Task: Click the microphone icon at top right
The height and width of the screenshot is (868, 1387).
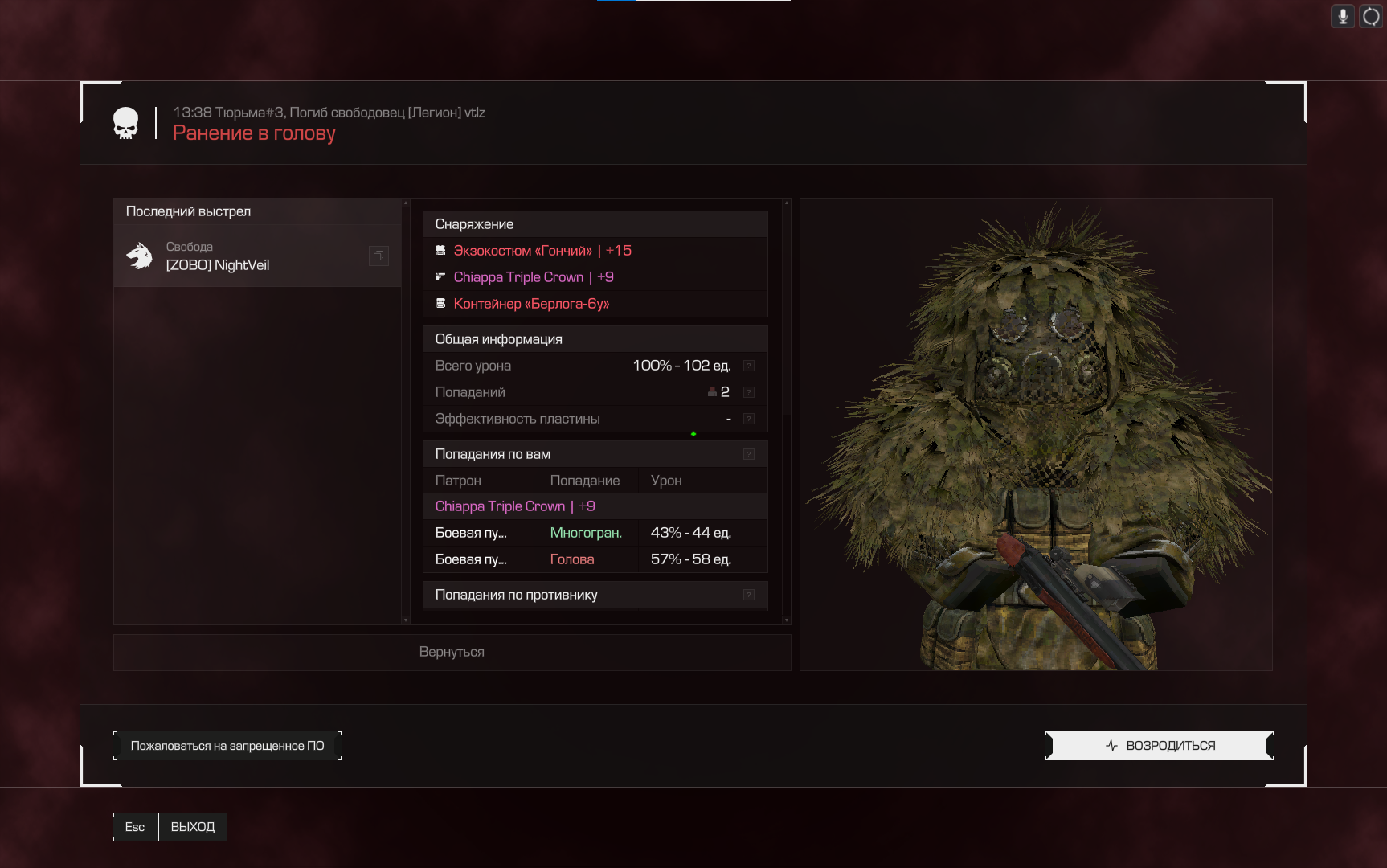Action: pos(1343,16)
